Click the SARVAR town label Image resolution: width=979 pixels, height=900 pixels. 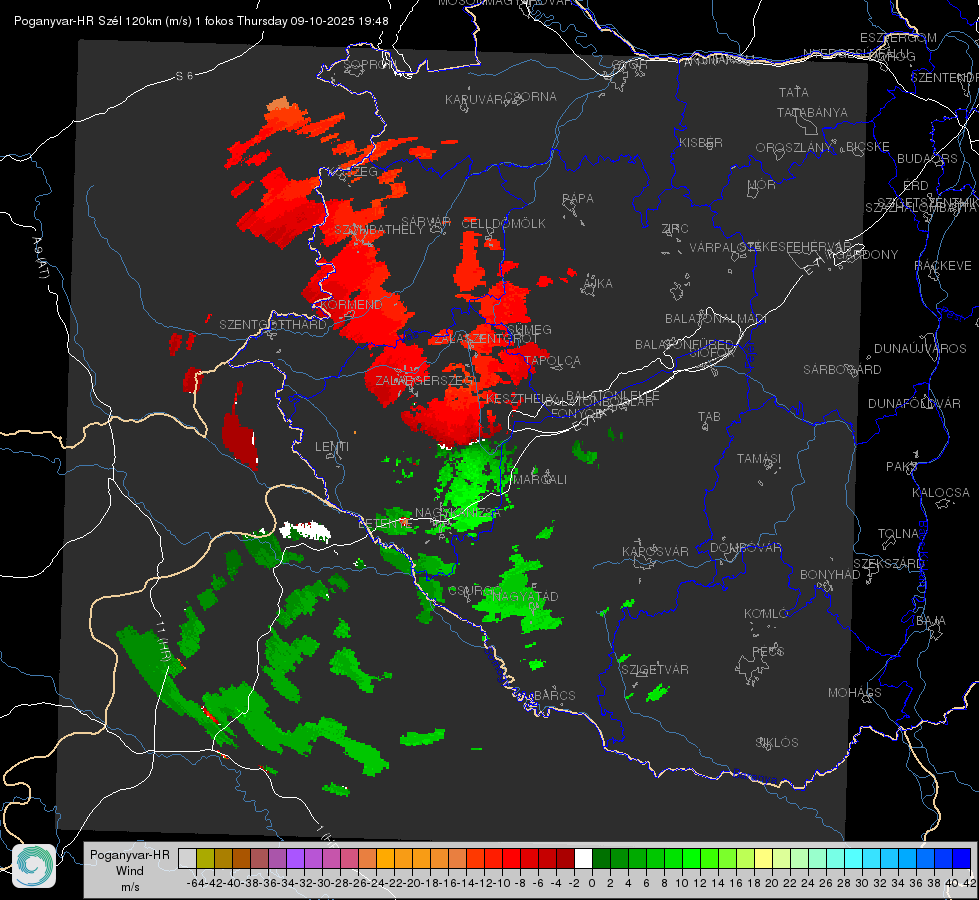click(x=426, y=222)
